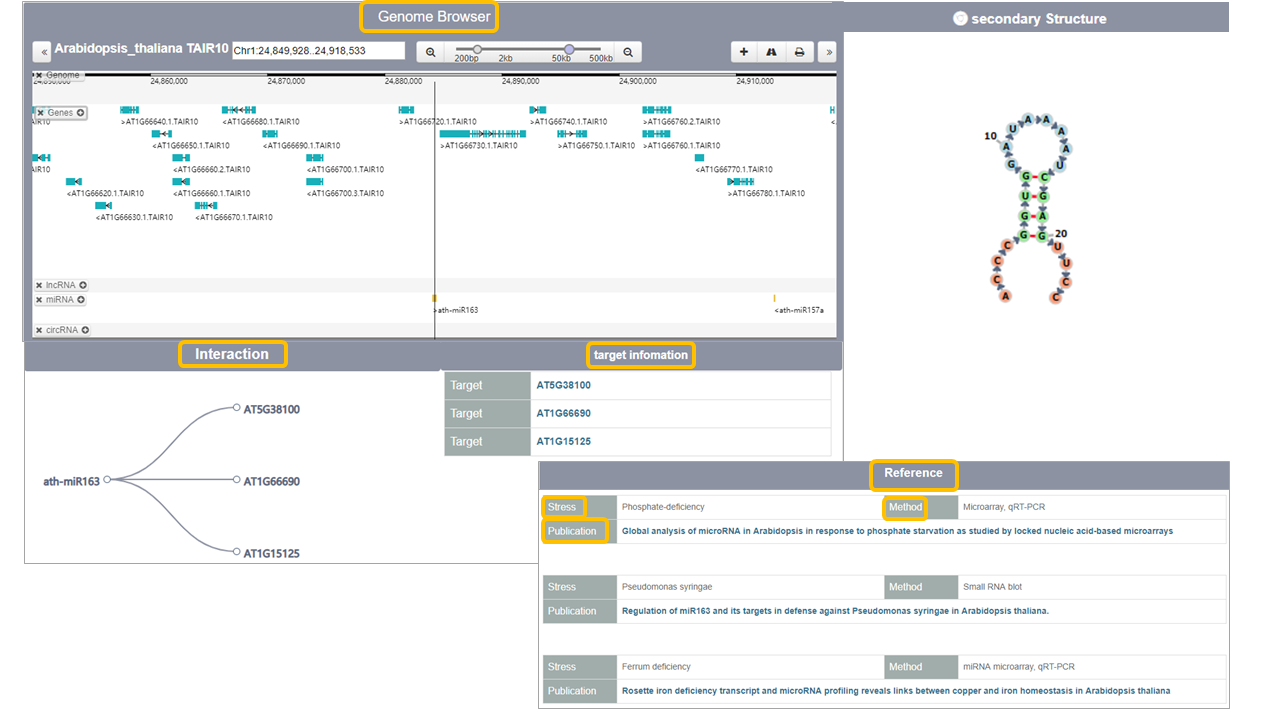Select the ath-miR163 node in Interaction graph
Image resolution: width=1280 pixels, height=720 pixels.
[x=107, y=480]
